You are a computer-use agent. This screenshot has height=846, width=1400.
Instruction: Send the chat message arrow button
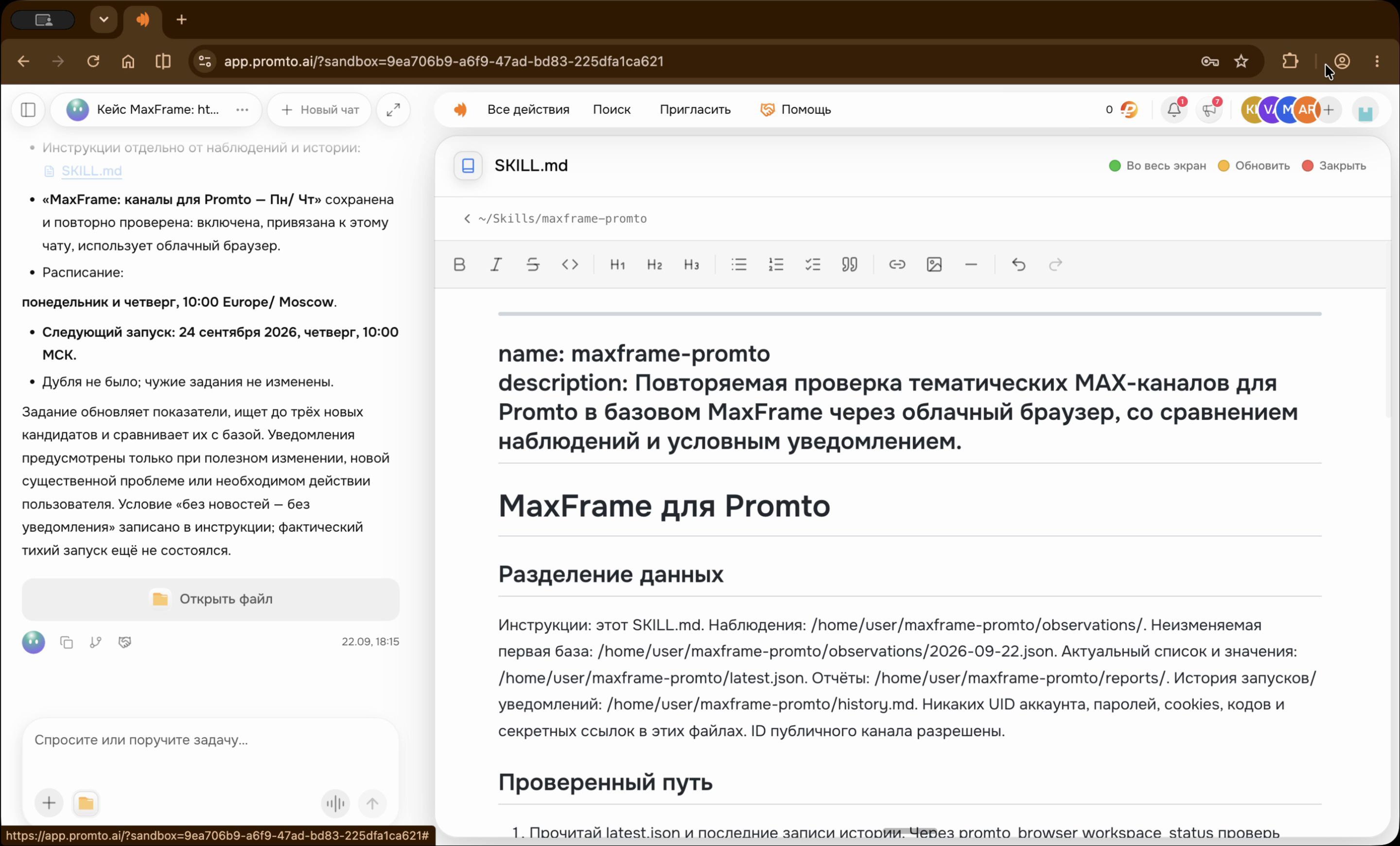point(372,803)
